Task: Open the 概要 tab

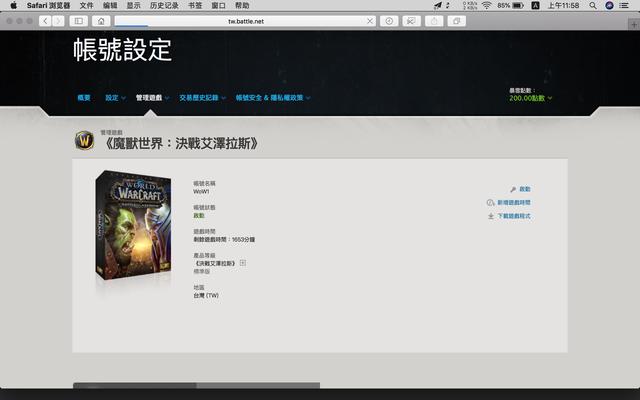Action: [x=84, y=98]
